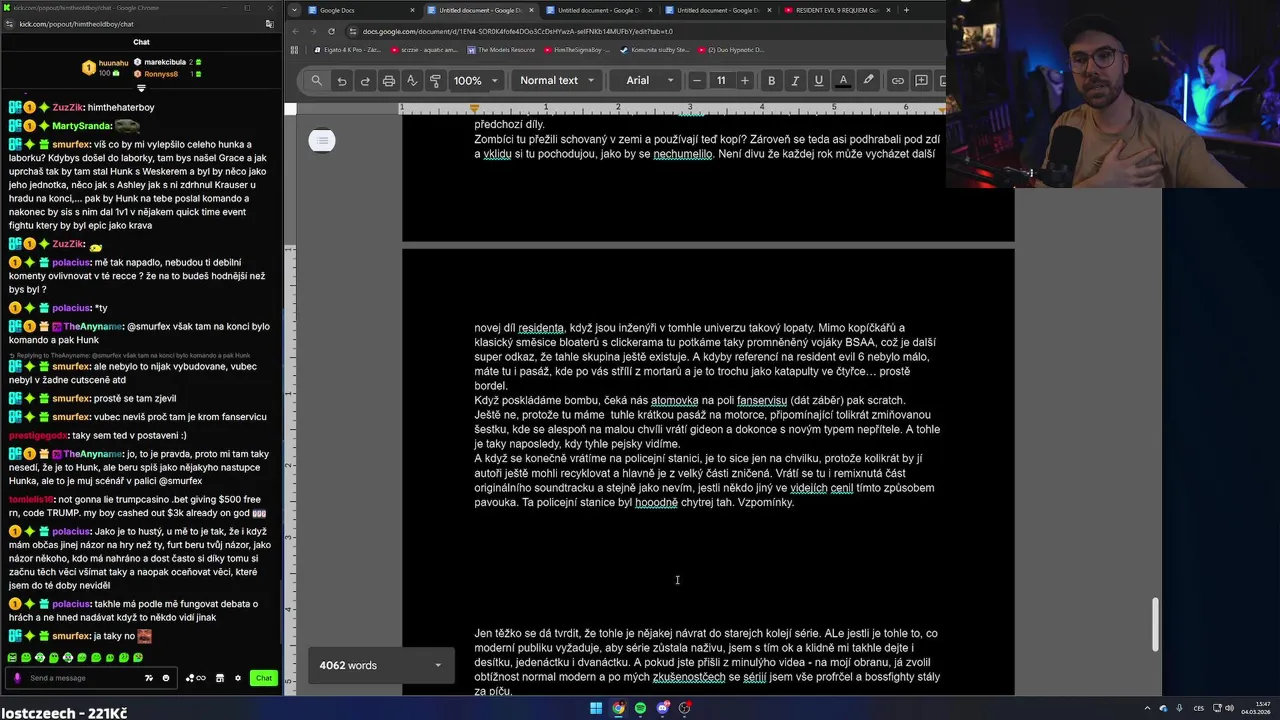The height and width of the screenshot is (720, 1280).
Task: Switch to the first Google Docs tab
Action: [x=361, y=10]
